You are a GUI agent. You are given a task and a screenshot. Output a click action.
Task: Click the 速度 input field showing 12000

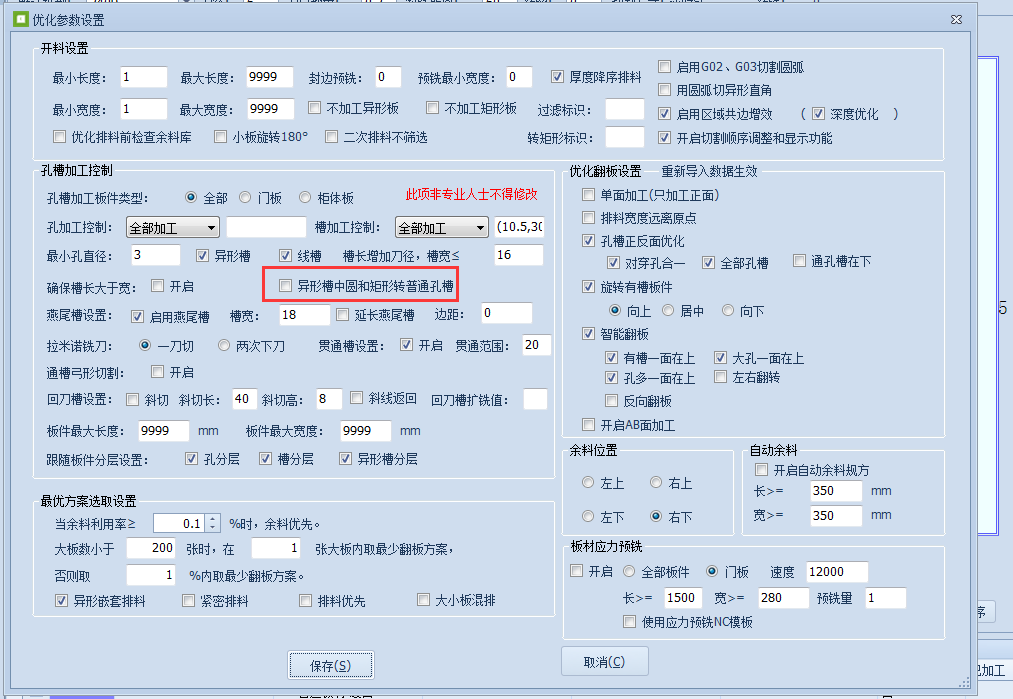tap(836, 571)
